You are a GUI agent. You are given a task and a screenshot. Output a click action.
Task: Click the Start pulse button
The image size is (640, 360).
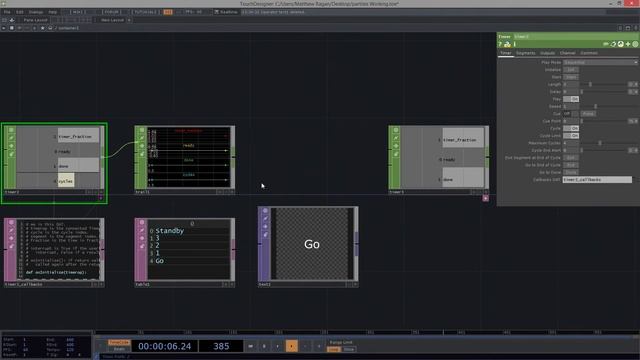571,77
